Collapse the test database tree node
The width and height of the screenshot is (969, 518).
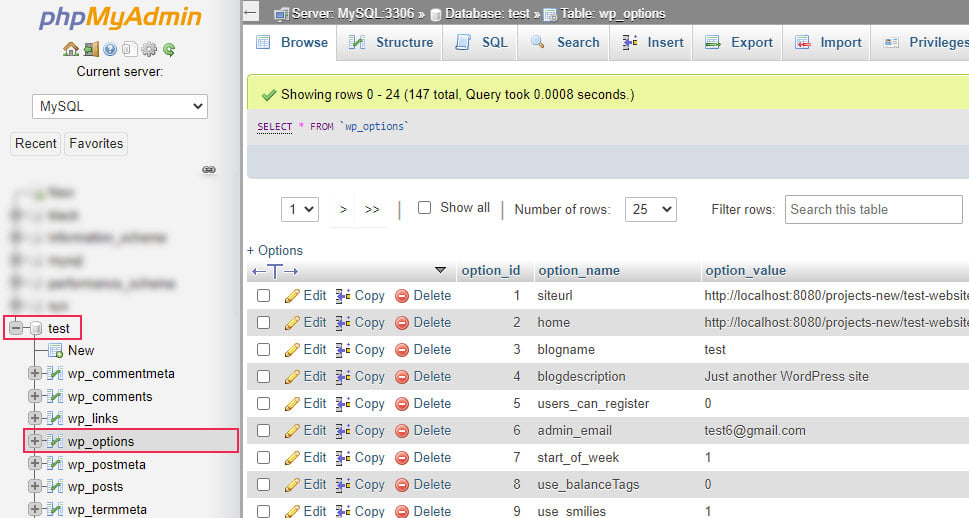coord(16,328)
